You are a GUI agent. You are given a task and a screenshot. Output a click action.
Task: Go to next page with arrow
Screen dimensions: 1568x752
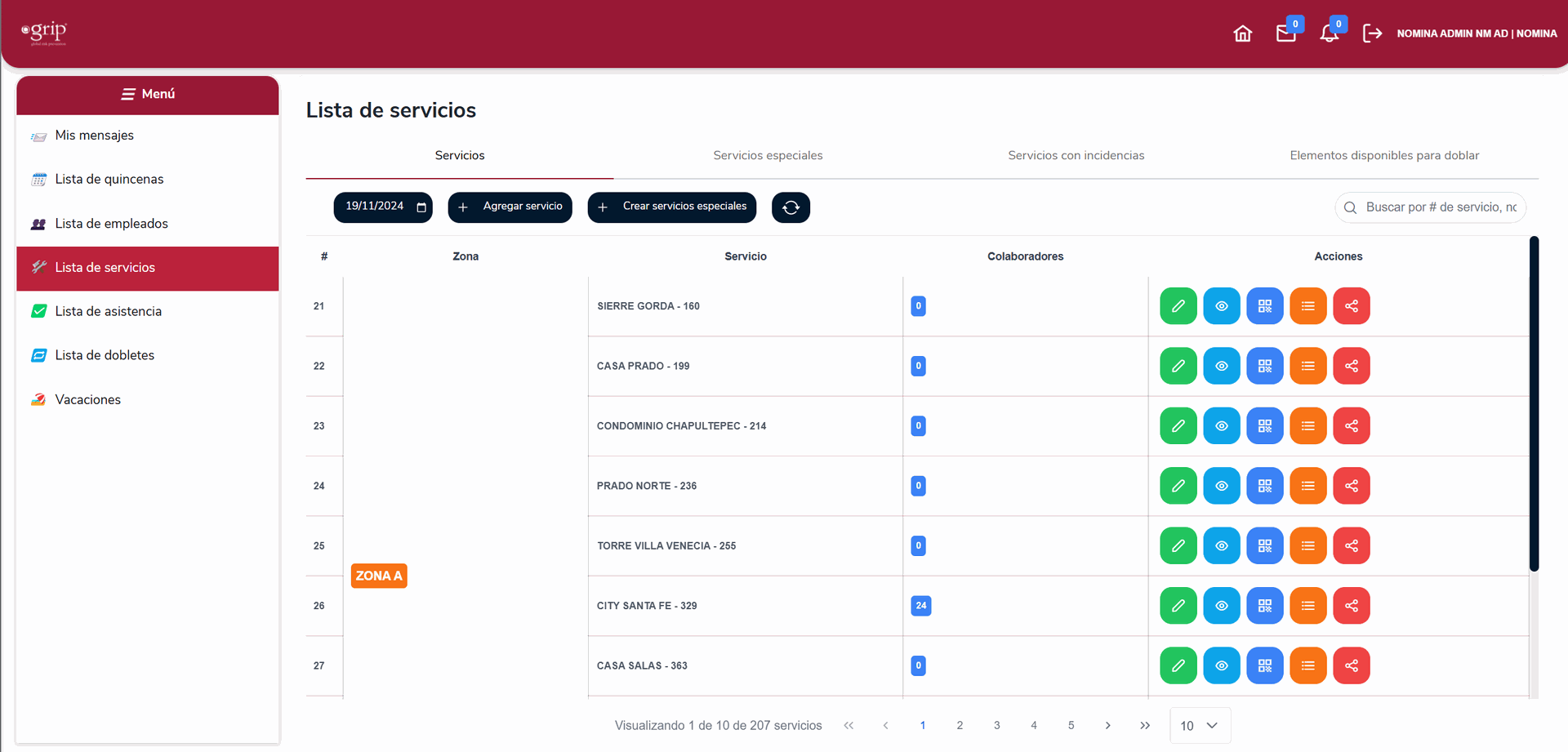tap(1107, 726)
